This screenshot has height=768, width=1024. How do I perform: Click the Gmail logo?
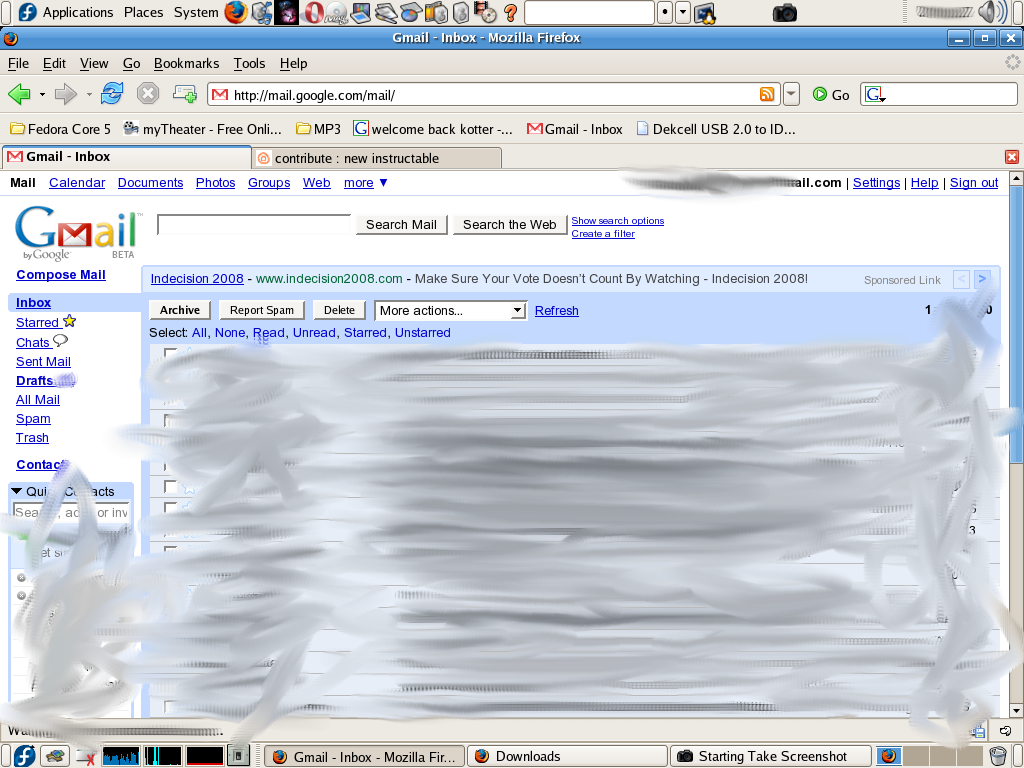click(78, 234)
